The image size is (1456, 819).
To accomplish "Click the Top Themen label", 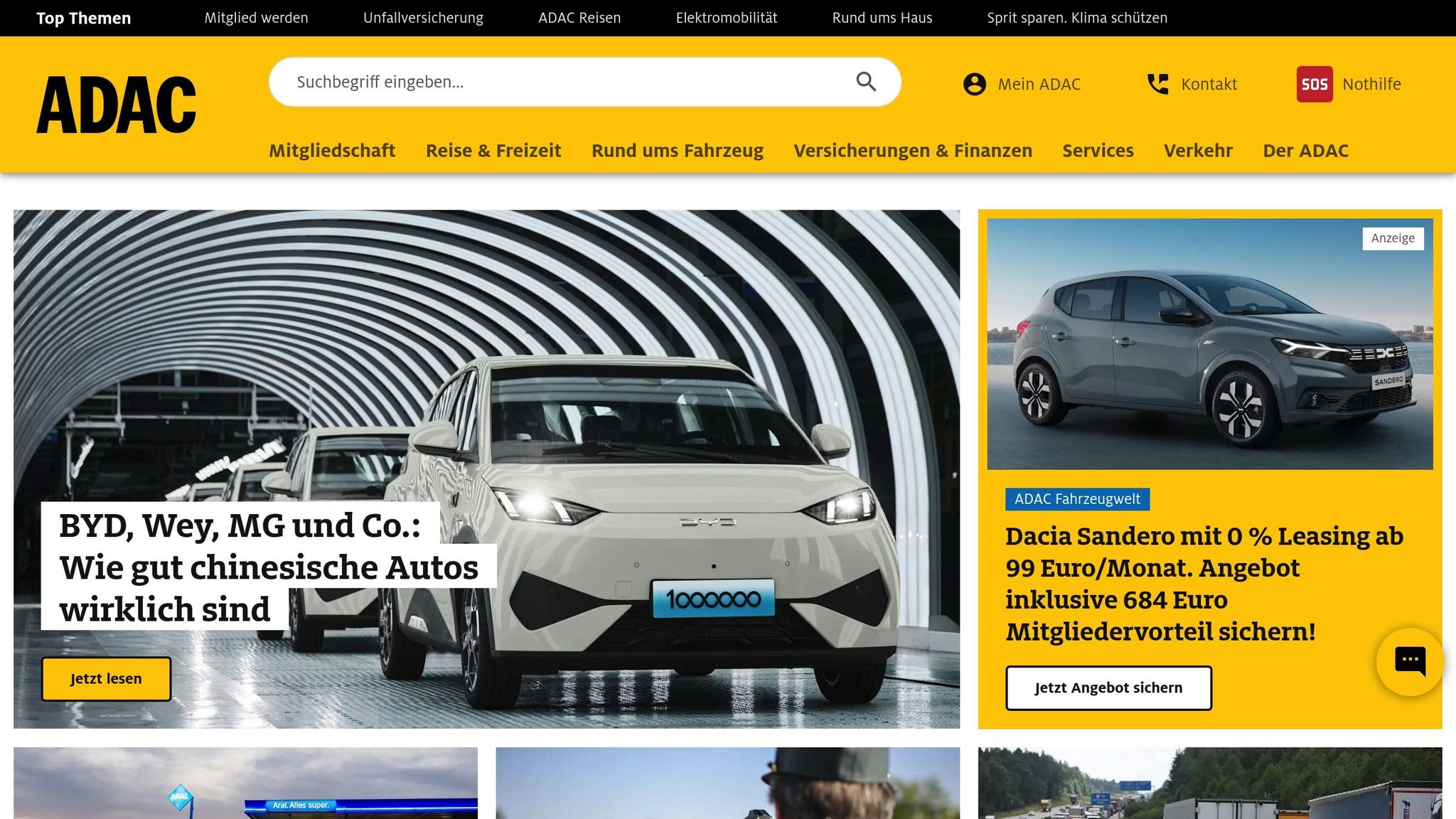I will [x=84, y=18].
